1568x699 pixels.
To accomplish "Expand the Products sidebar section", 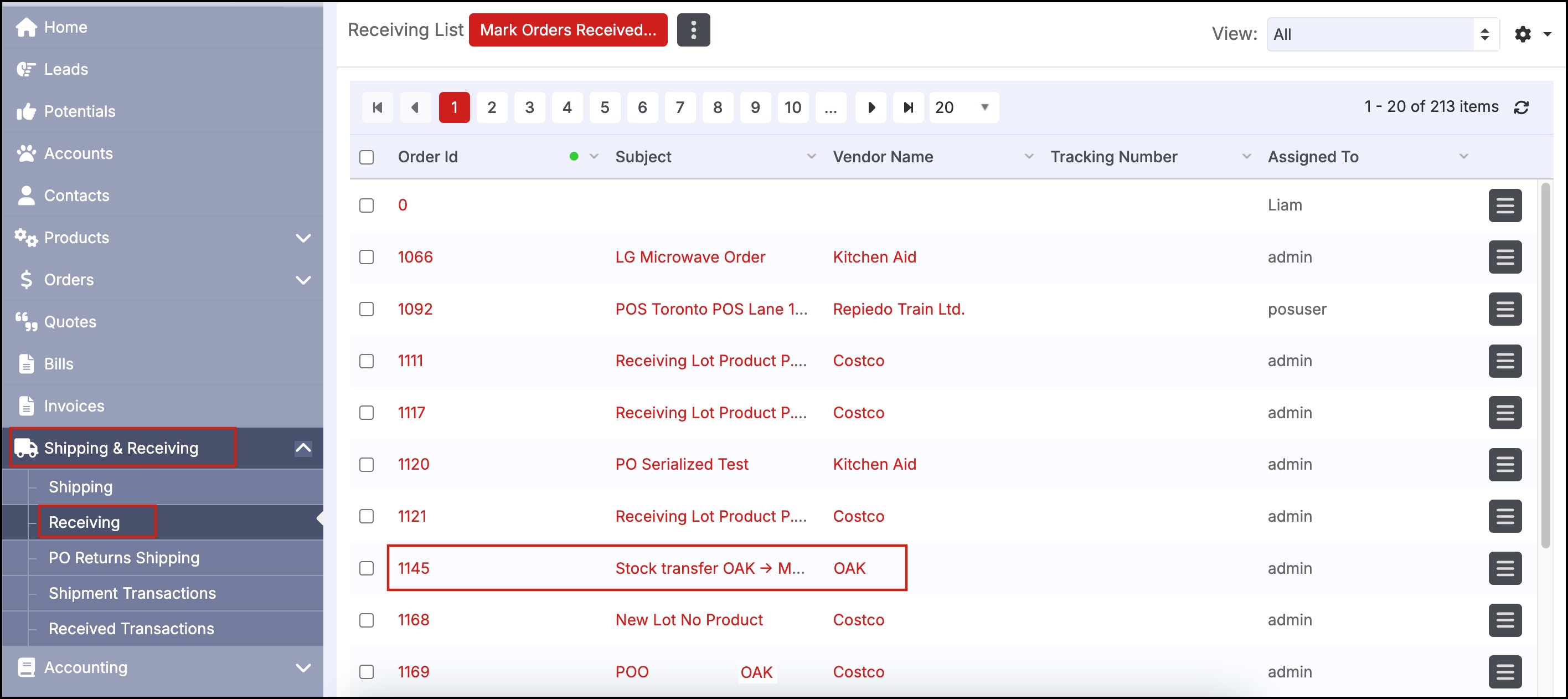I will pos(303,238).
